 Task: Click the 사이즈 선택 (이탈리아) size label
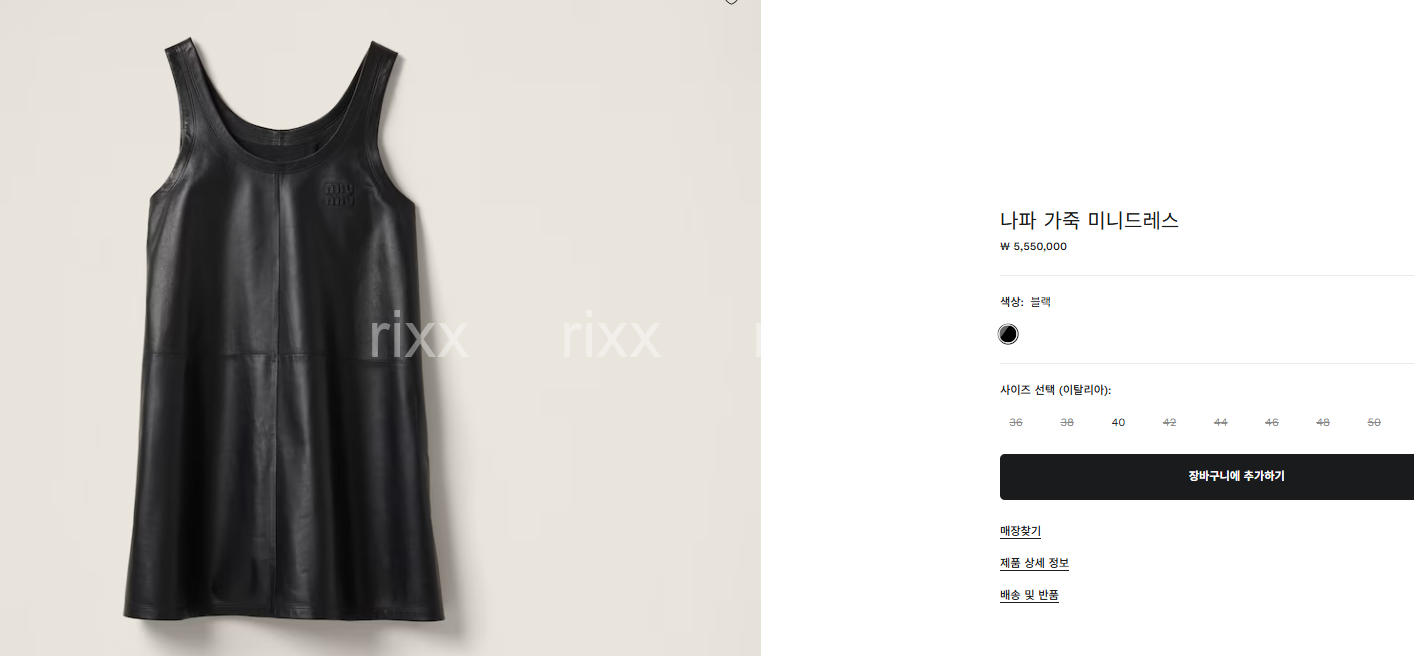point(1055,390)
